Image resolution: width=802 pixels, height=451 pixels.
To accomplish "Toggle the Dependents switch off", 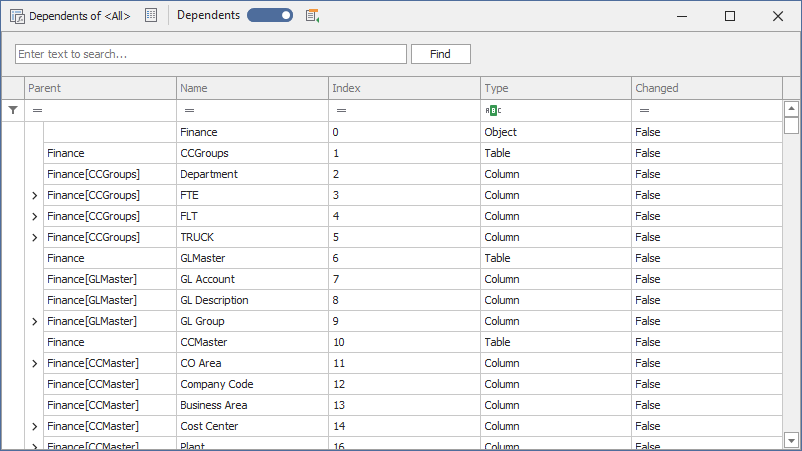I will pos(270,16).
